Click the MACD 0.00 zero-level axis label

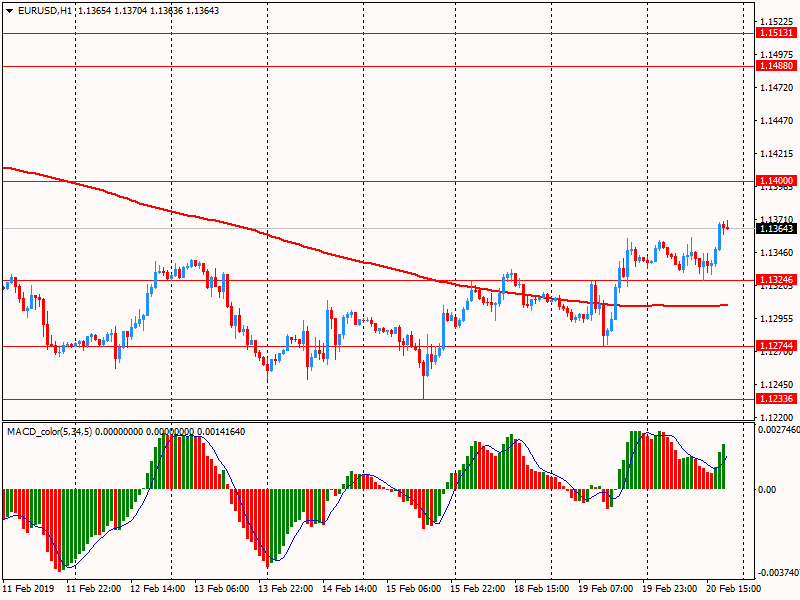[769, 490]
